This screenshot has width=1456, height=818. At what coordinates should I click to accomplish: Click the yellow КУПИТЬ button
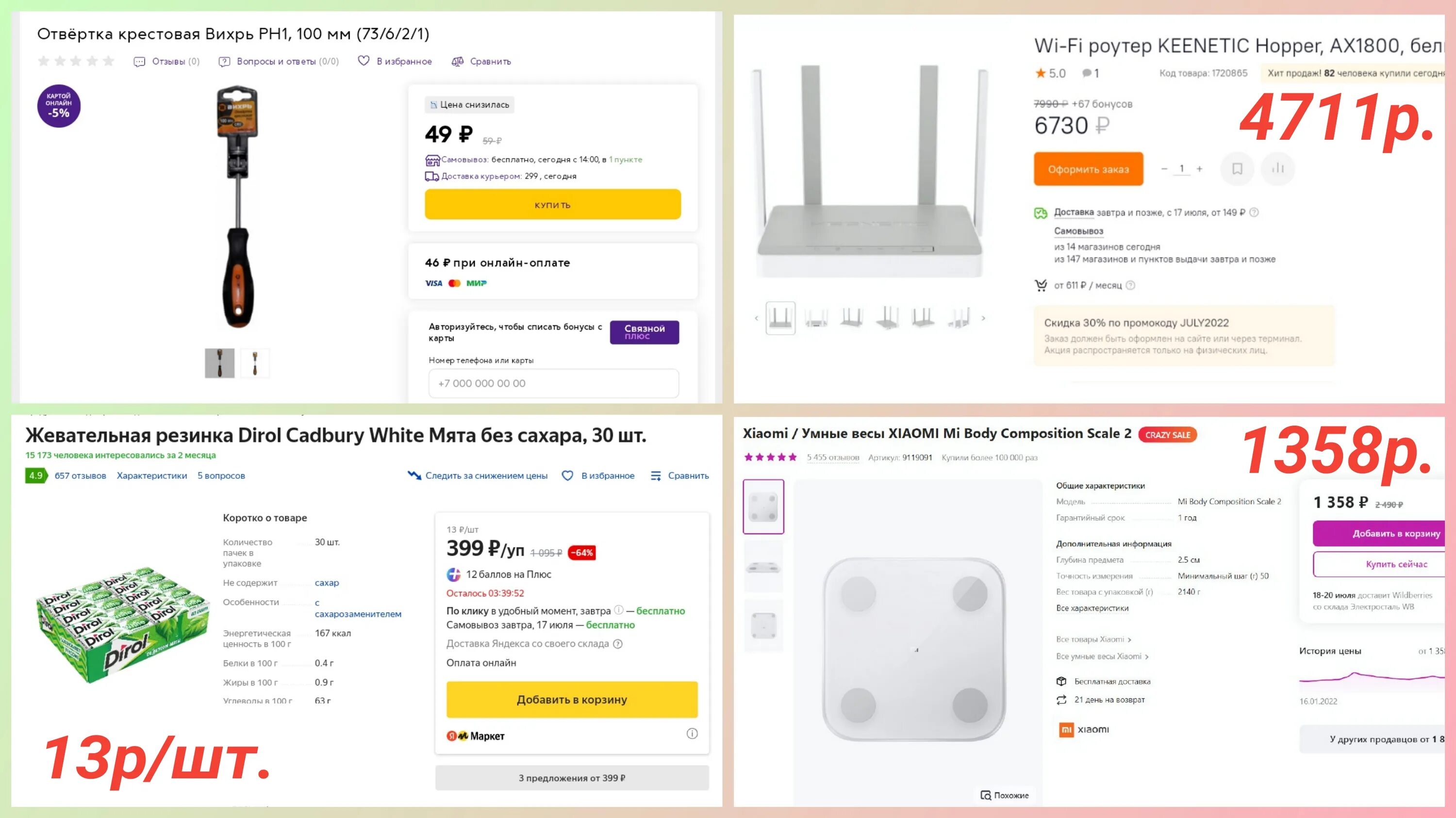click(x=553, y=205)
